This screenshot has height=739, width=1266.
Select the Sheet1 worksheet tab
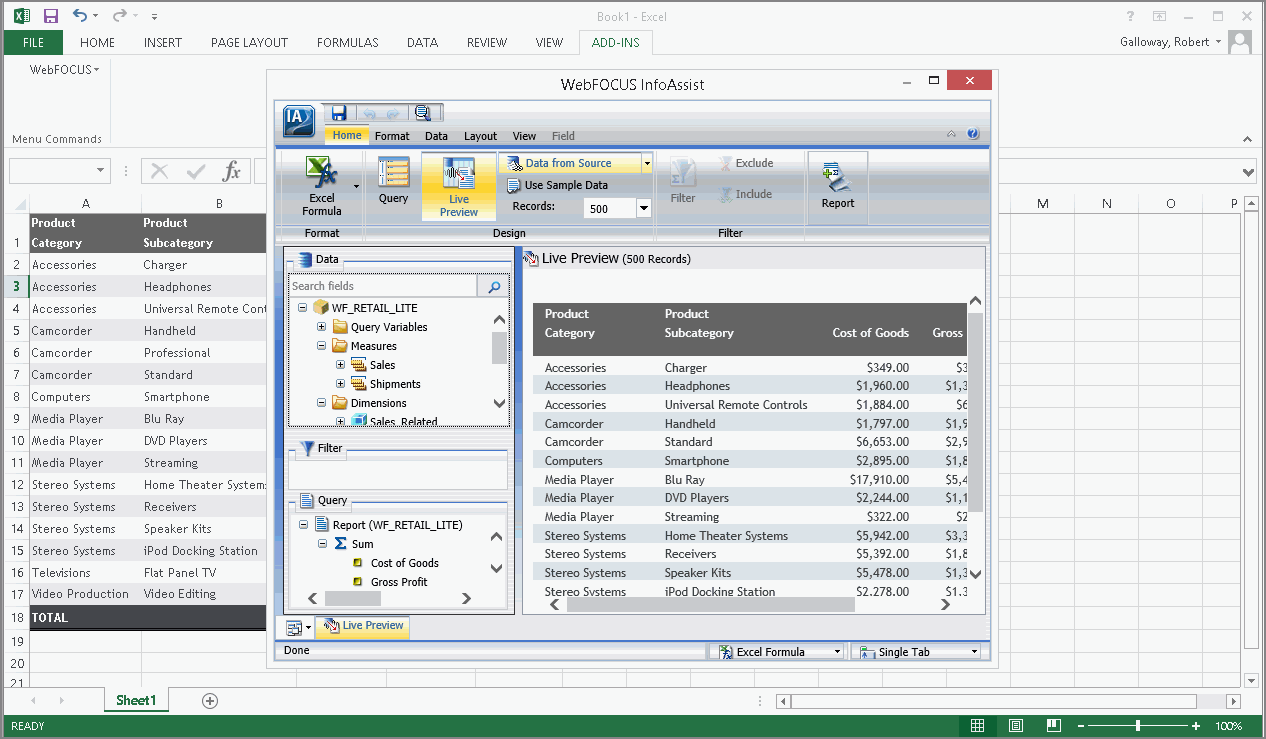point(136,701)
